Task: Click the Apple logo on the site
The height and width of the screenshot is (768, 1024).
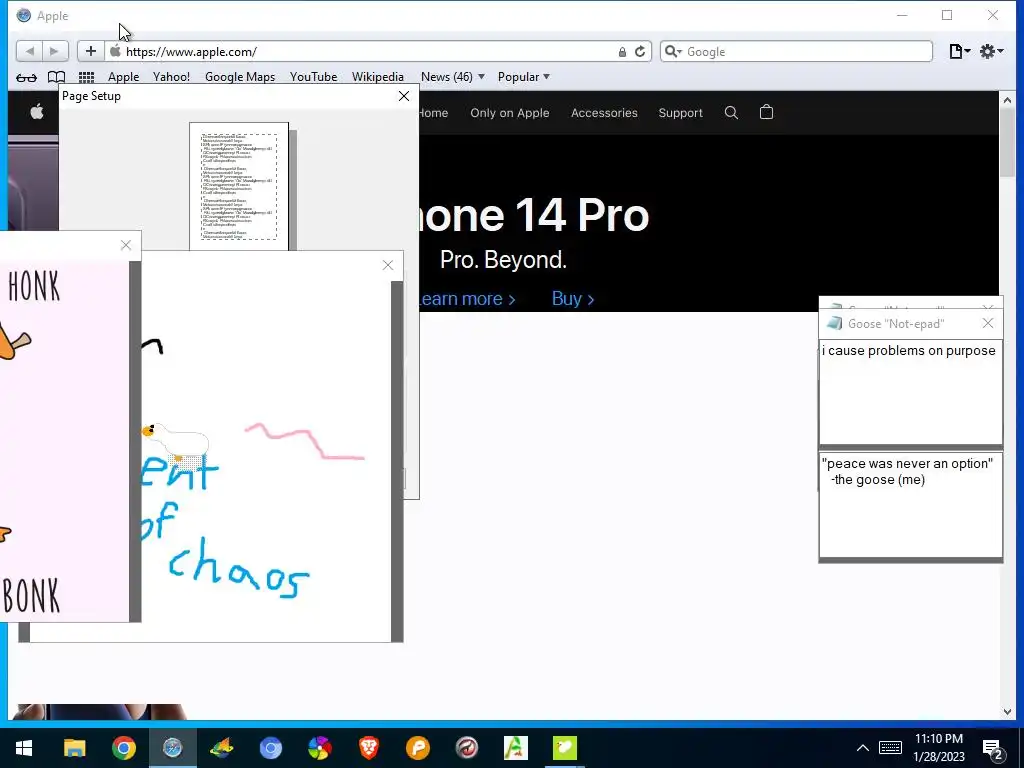Action: (x=37, y=112)
